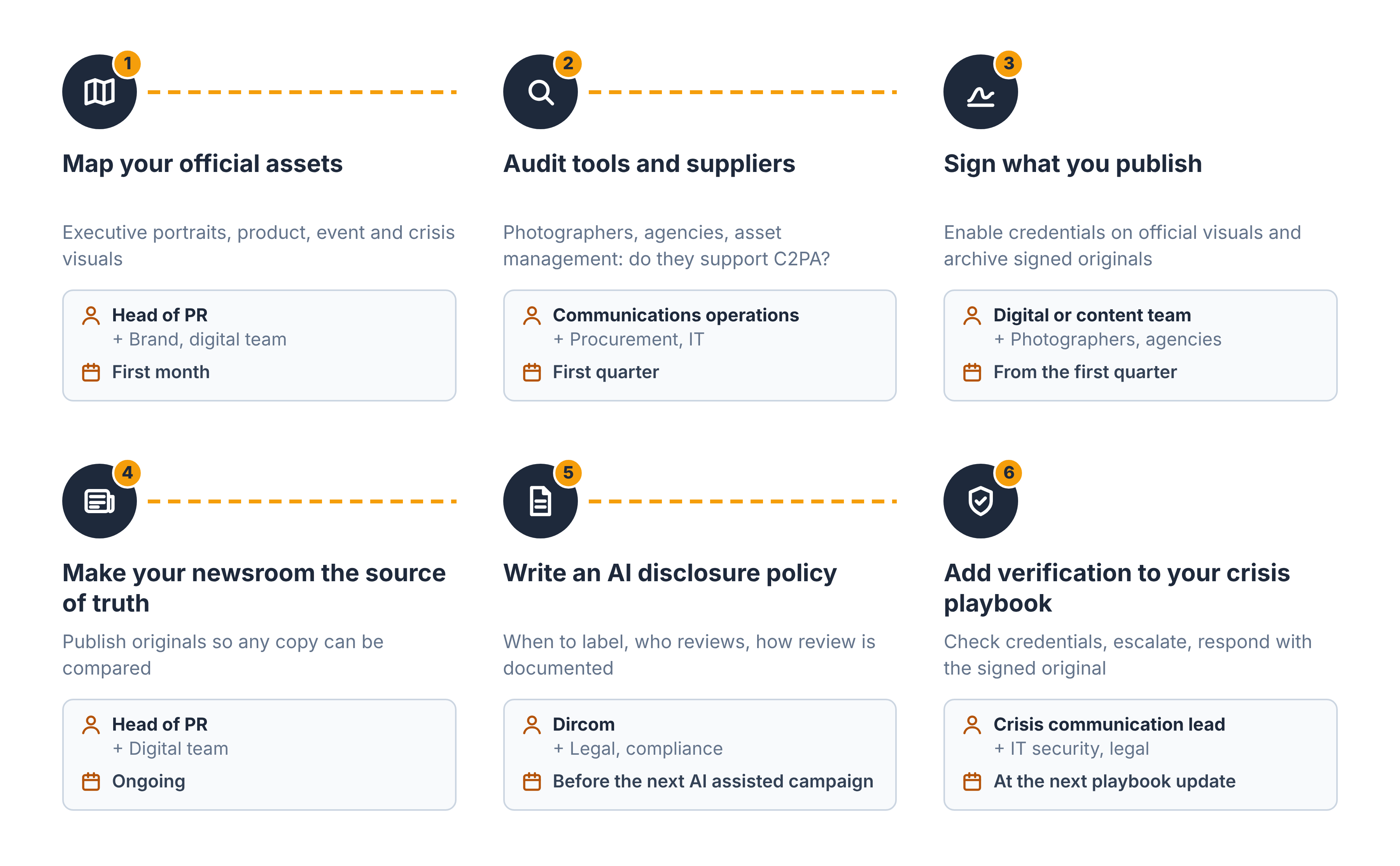Click the text + IT security, legal
The width and height of the screenshot is (1400, 866).
(1071, 749)
